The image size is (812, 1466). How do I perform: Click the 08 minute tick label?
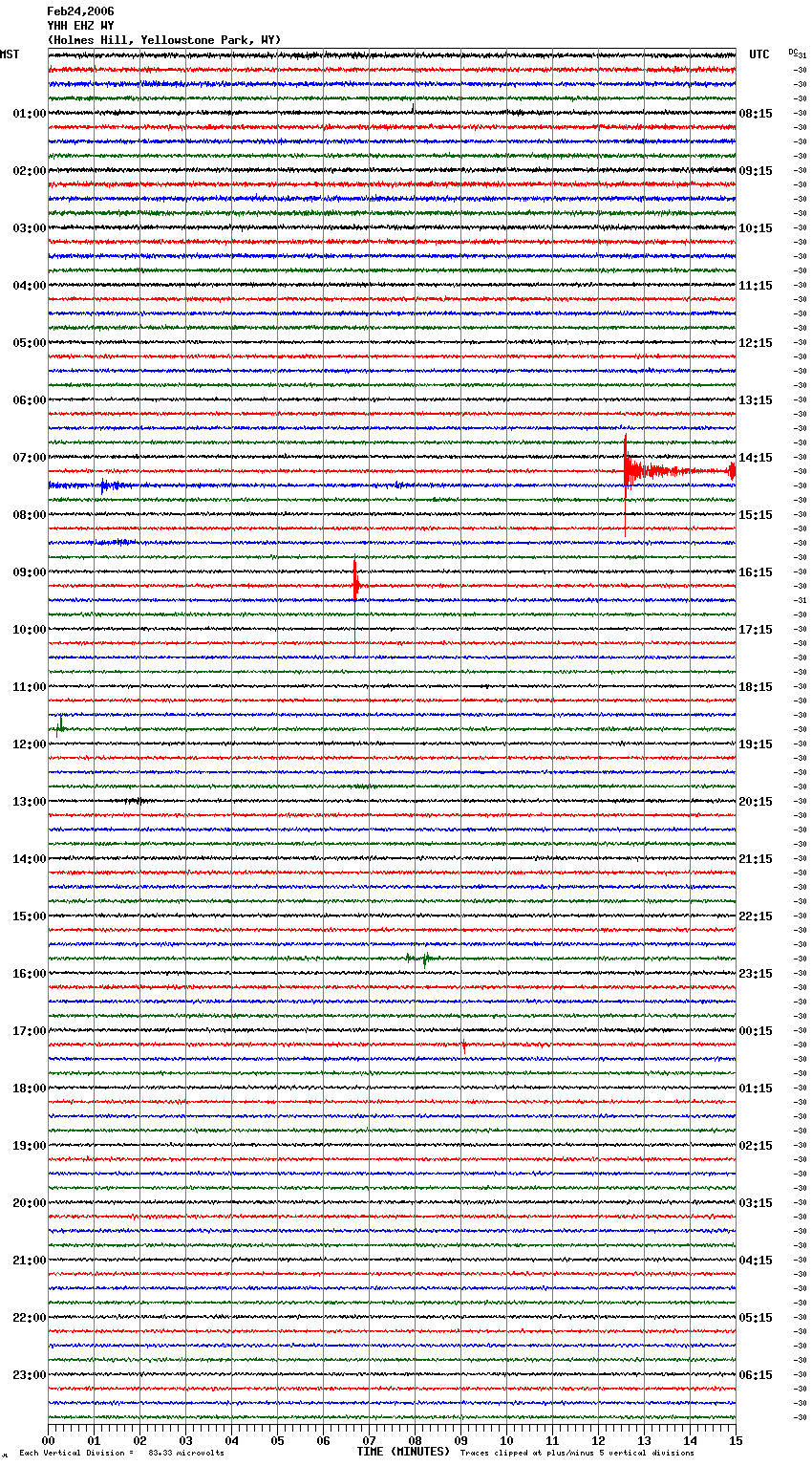416,1440
